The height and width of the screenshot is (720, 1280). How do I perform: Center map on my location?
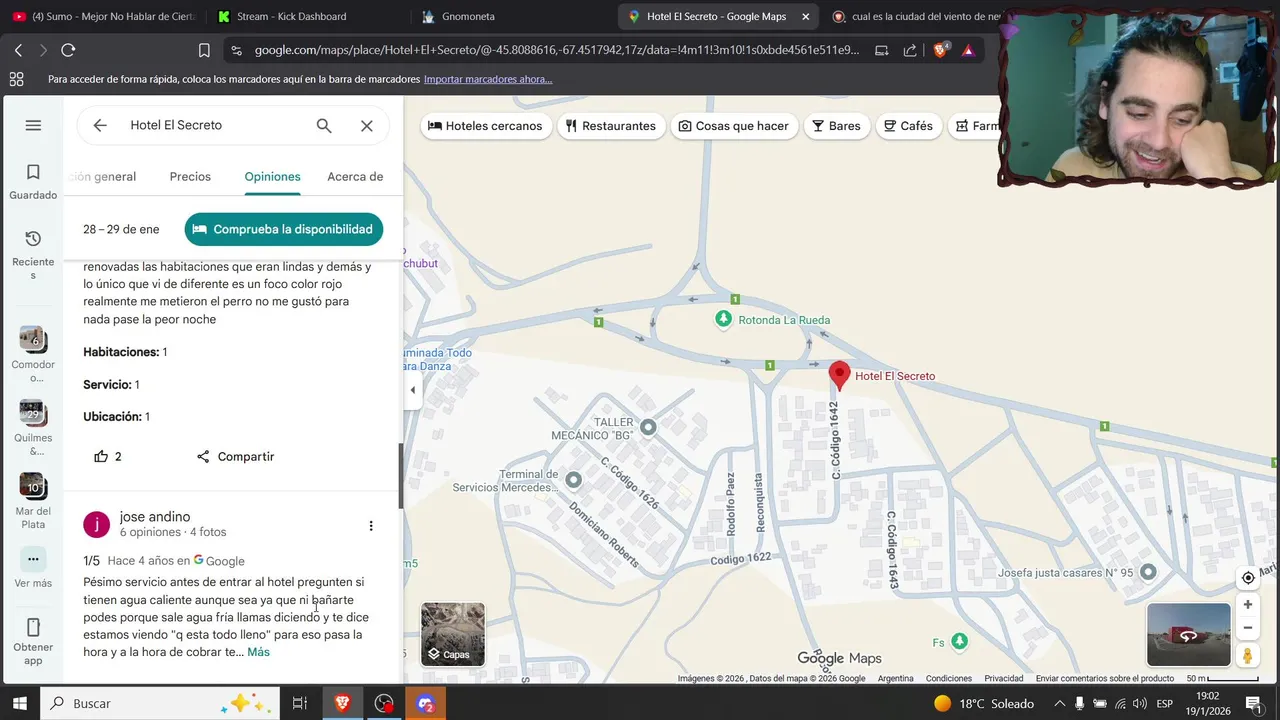[x=1248, y=578]
